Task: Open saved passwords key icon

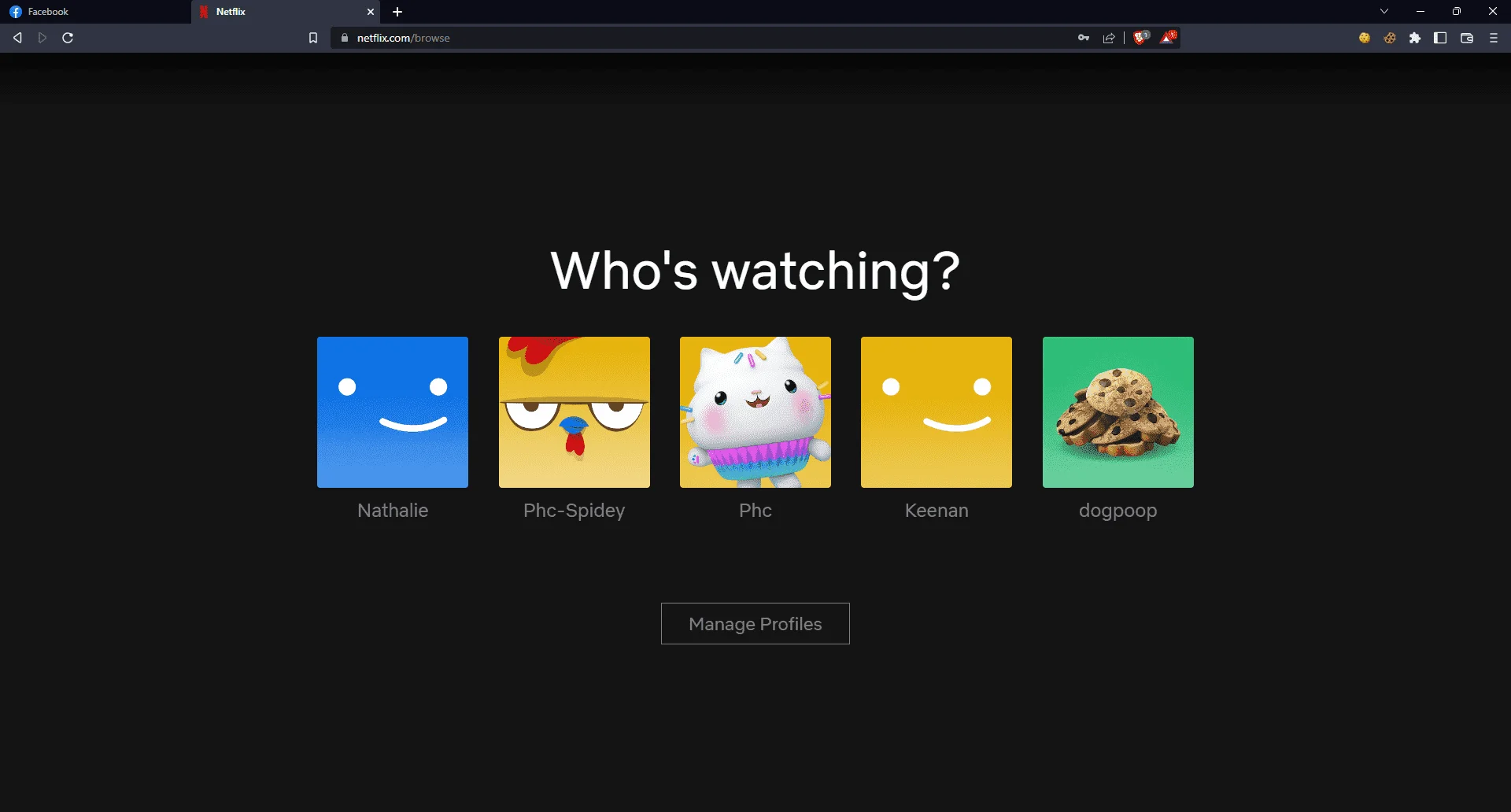Action: (1084, 38)
